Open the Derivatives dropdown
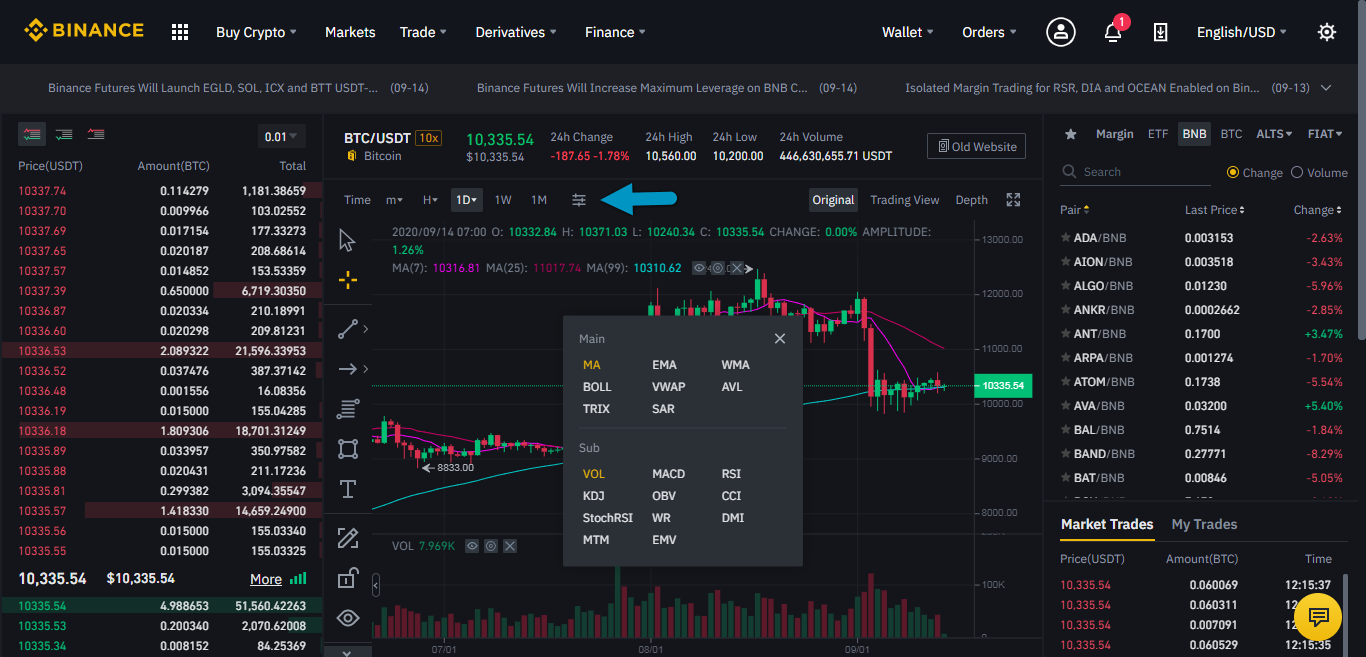The image size is (1366, 657). click(x=516, y=32)
